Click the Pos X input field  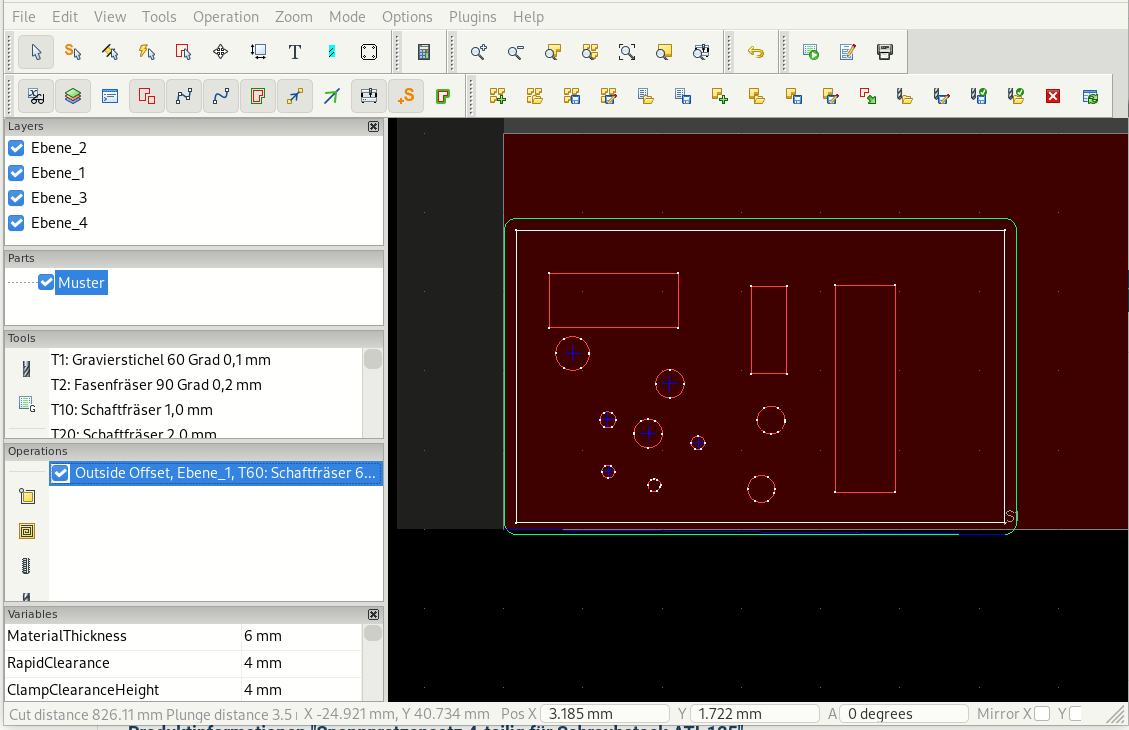[x=606, y=713]
